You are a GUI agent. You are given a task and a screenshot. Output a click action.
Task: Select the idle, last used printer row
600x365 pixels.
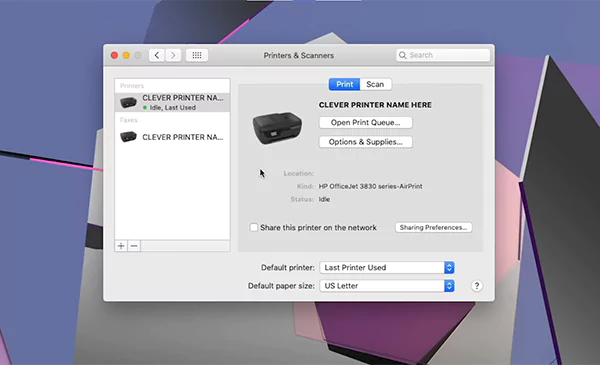[x=172, y=103]
